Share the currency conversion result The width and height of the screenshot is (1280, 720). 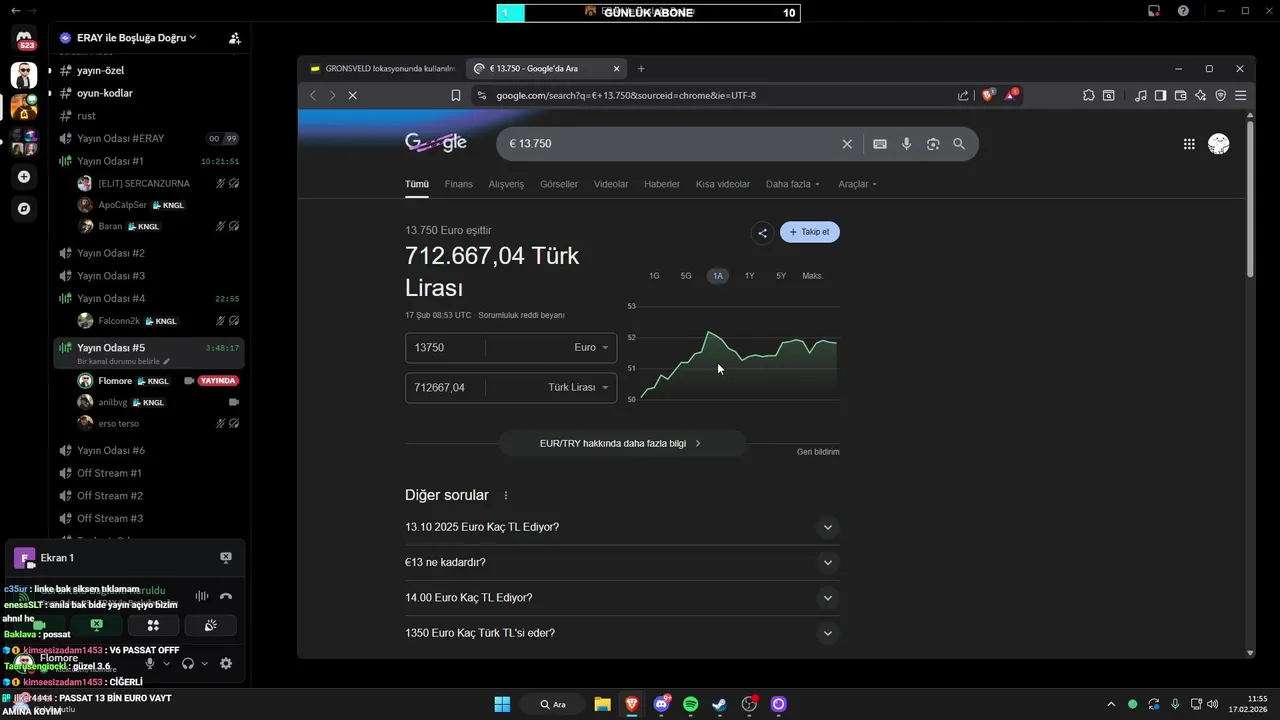[762, 233]
